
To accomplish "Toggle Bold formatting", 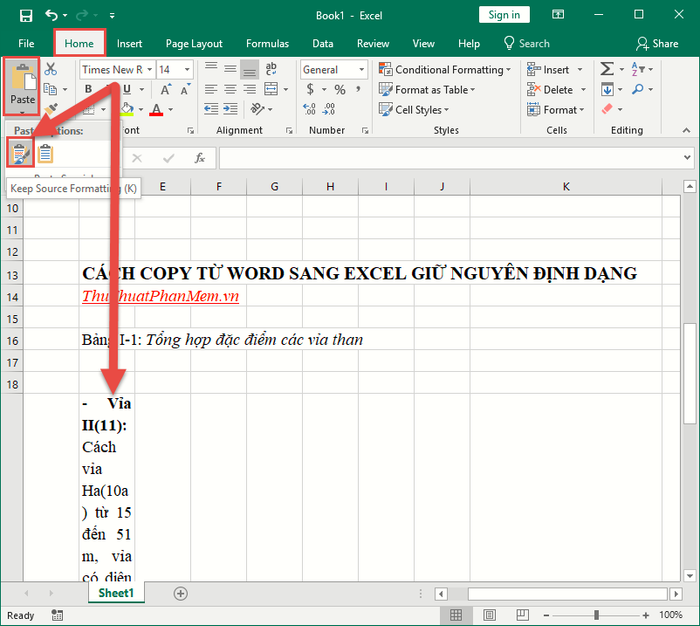I will tap(88, 89).
